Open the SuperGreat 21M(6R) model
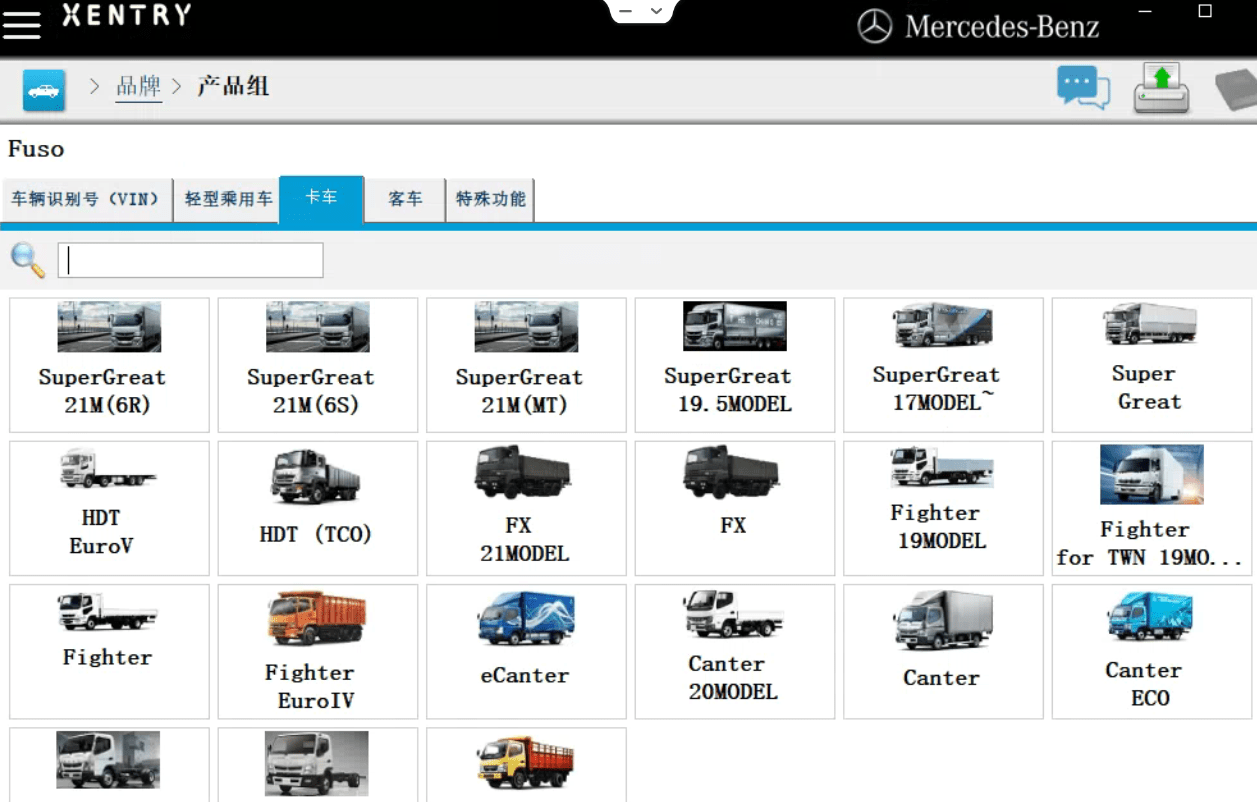The height and width of the screenshot is (802, 1257). 108,365
